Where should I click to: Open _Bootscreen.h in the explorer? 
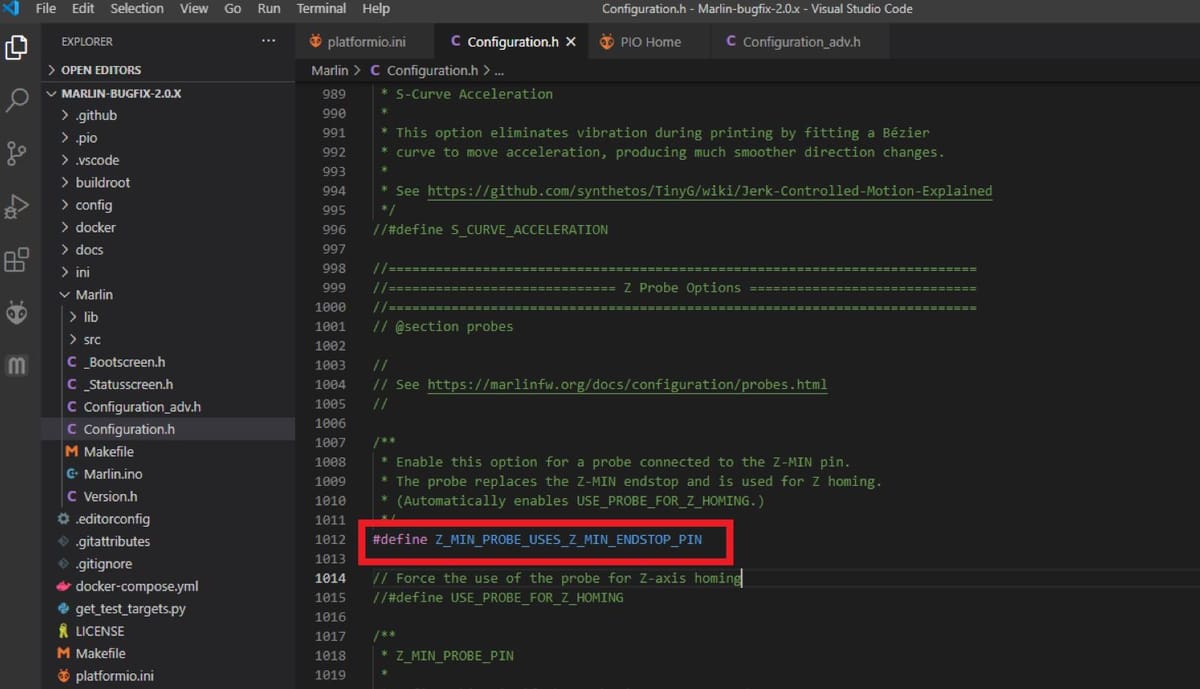(x=124, y=362)
